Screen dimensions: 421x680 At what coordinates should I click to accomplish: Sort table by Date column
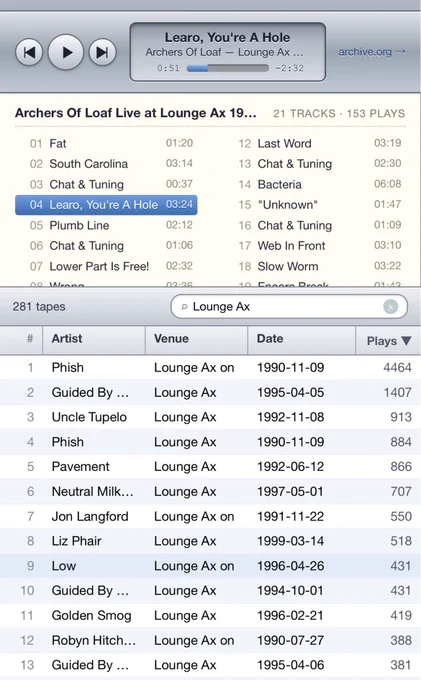tap(301, 339)
